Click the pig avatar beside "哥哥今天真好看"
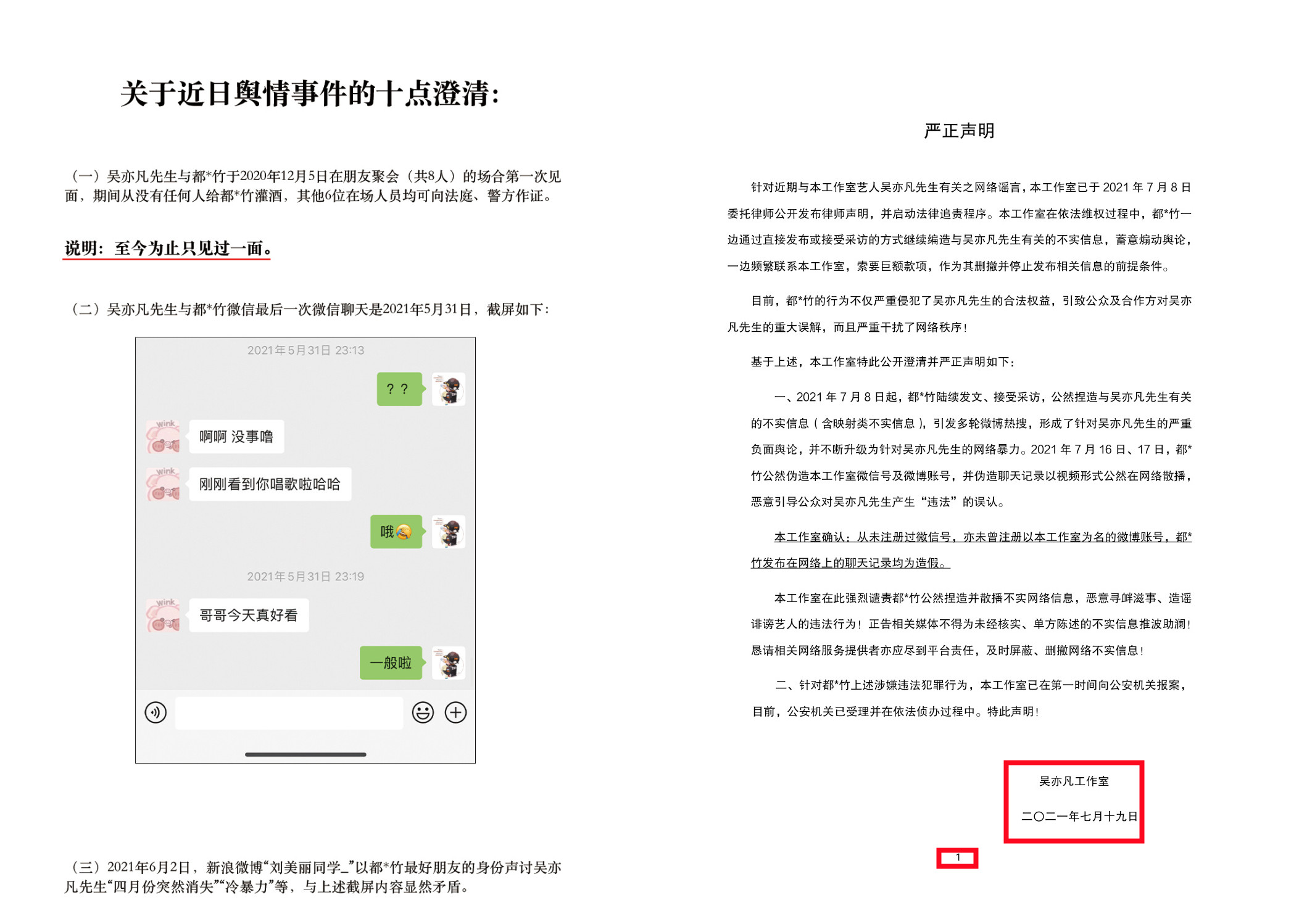 (x=164, y=616)
